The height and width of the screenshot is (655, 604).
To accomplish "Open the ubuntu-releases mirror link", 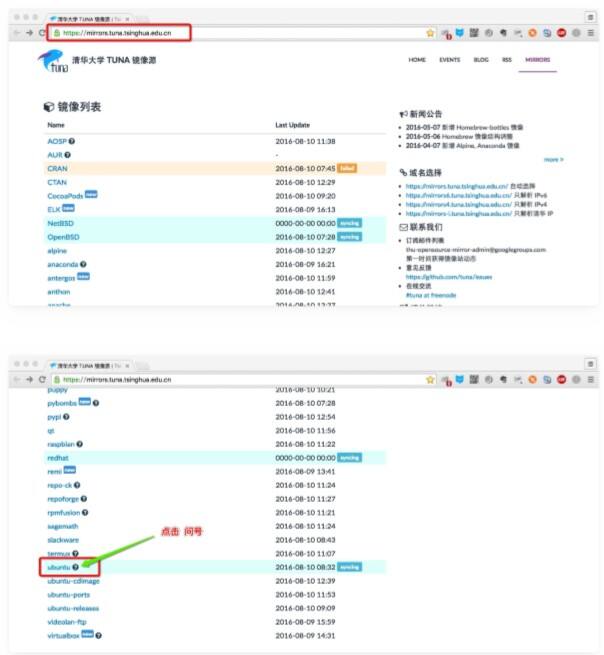I will (73, 608).
